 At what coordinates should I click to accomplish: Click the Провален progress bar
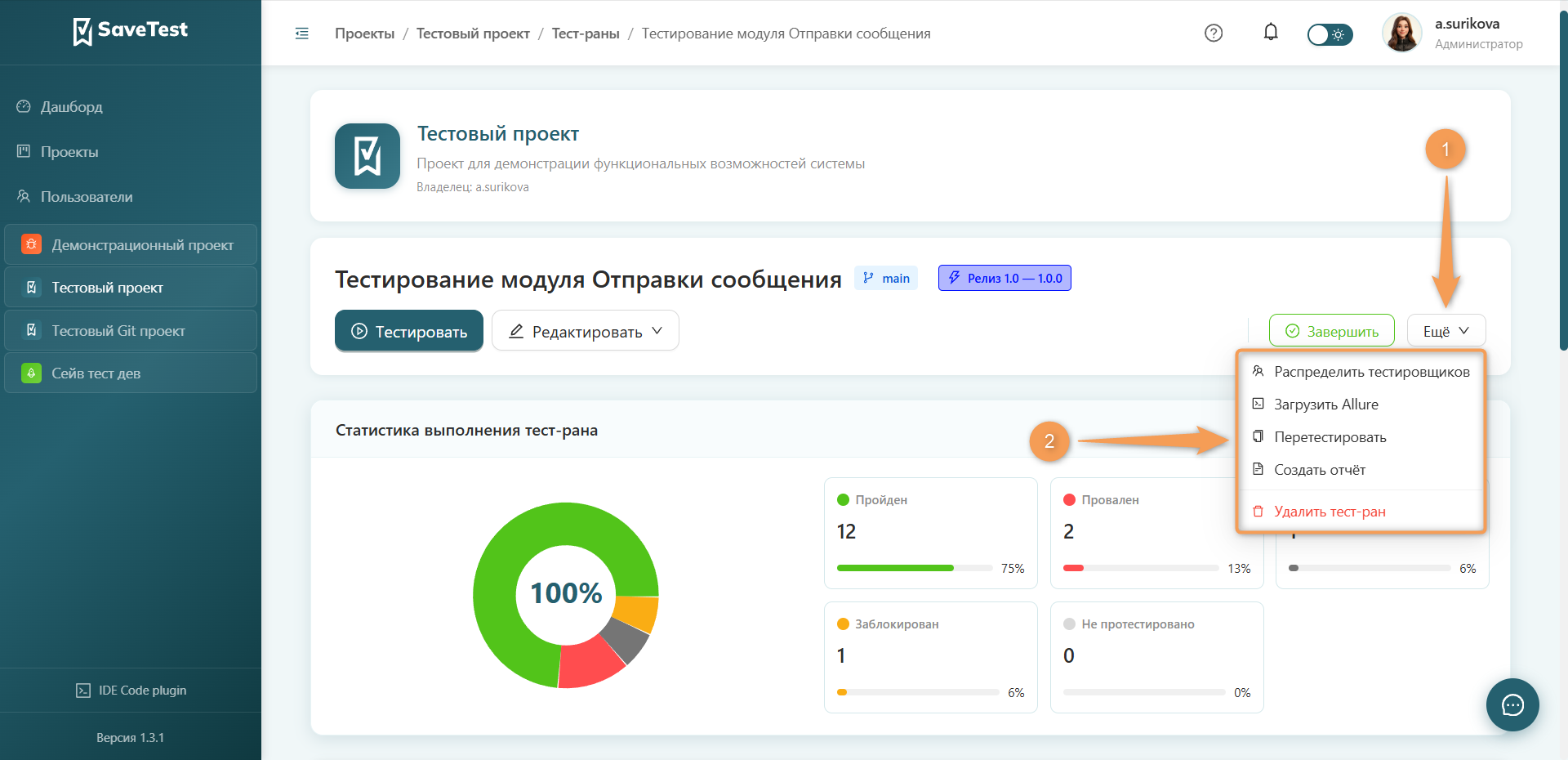point(1141,568)
